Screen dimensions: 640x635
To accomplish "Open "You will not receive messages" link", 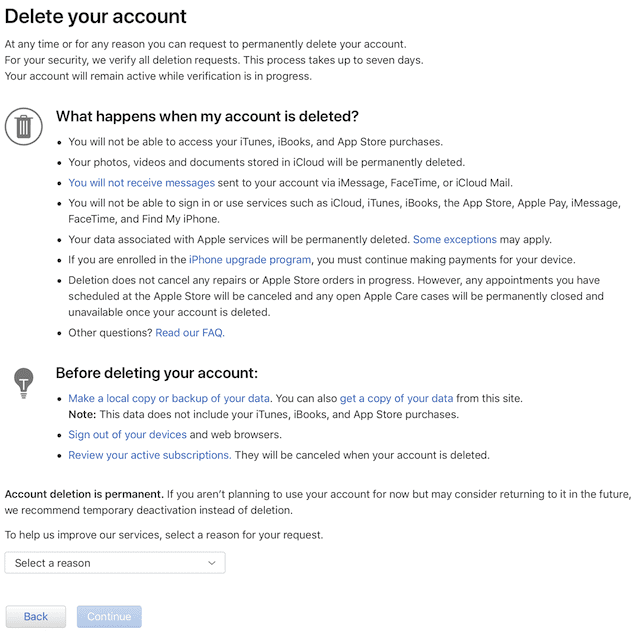I will point(141,183).
